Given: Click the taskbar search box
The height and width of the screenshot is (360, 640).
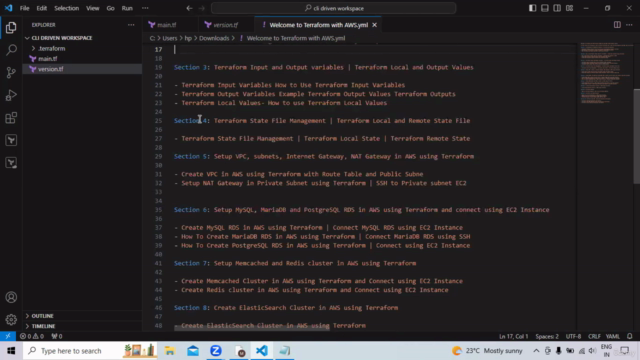Looking at the screenshot, I should coord(90,351).
